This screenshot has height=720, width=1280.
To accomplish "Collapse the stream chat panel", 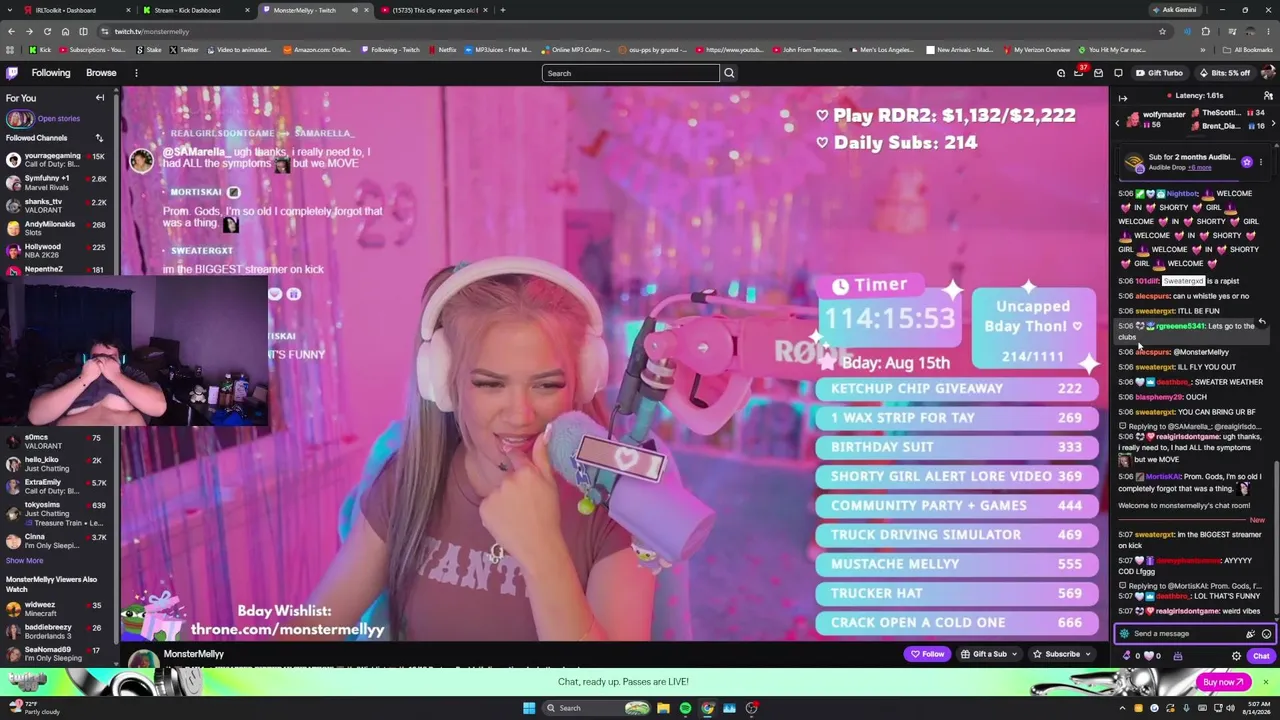I will (1122, 98).
